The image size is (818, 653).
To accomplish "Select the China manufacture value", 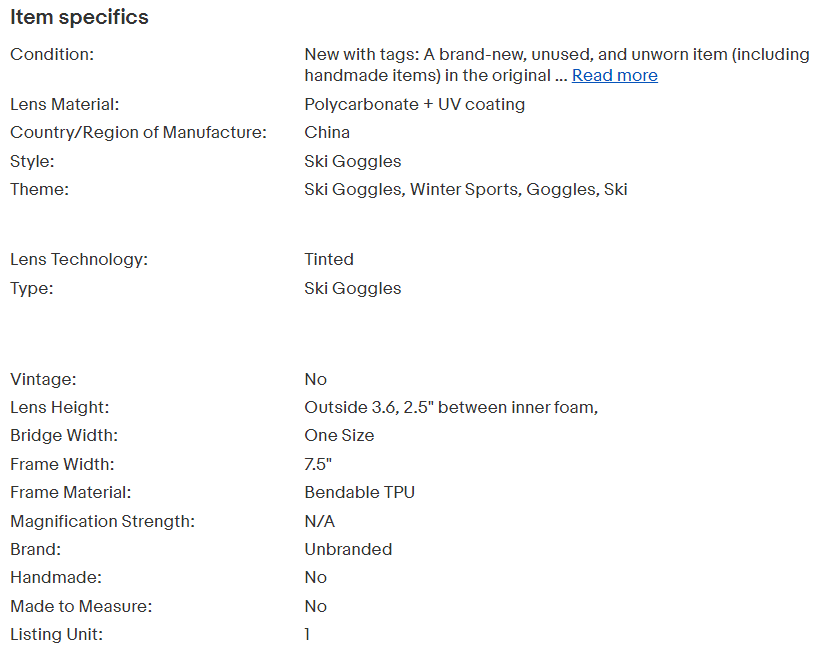I will pyautogui.click(x=327, y=132).
